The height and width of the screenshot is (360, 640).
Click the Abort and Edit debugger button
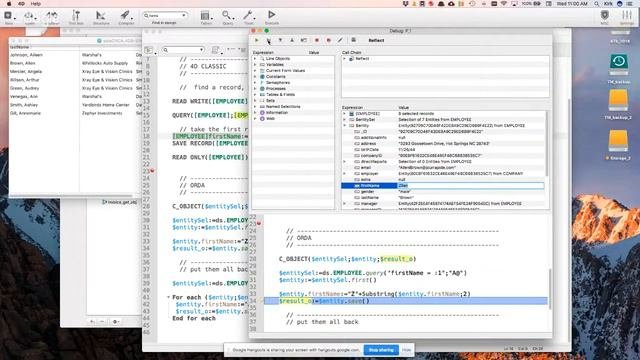(x=329, y=40)
